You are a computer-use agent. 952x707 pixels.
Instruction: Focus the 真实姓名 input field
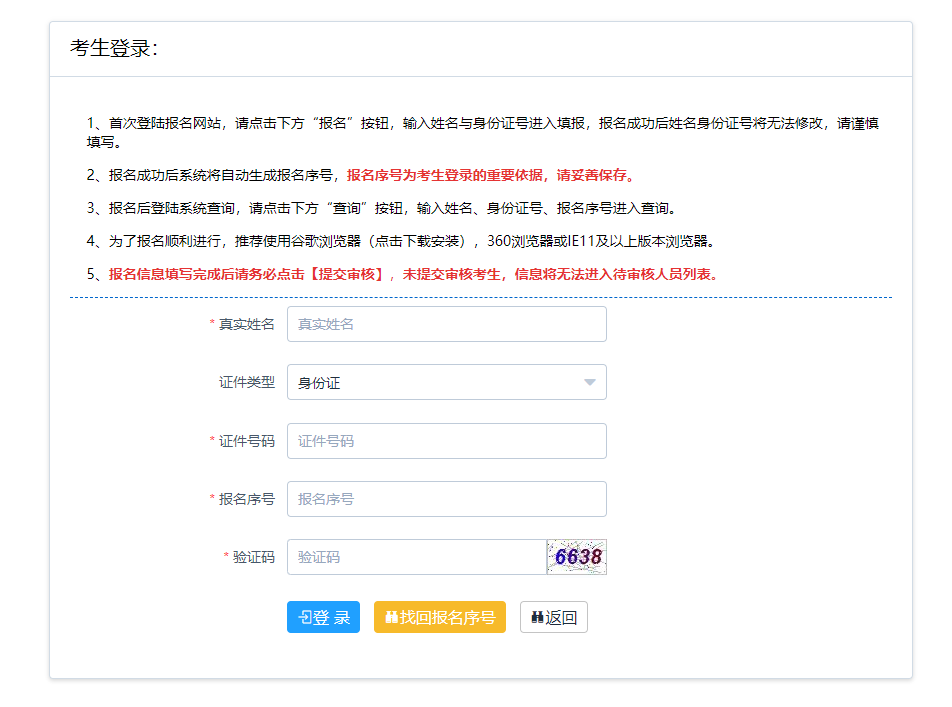click(446, 324)
